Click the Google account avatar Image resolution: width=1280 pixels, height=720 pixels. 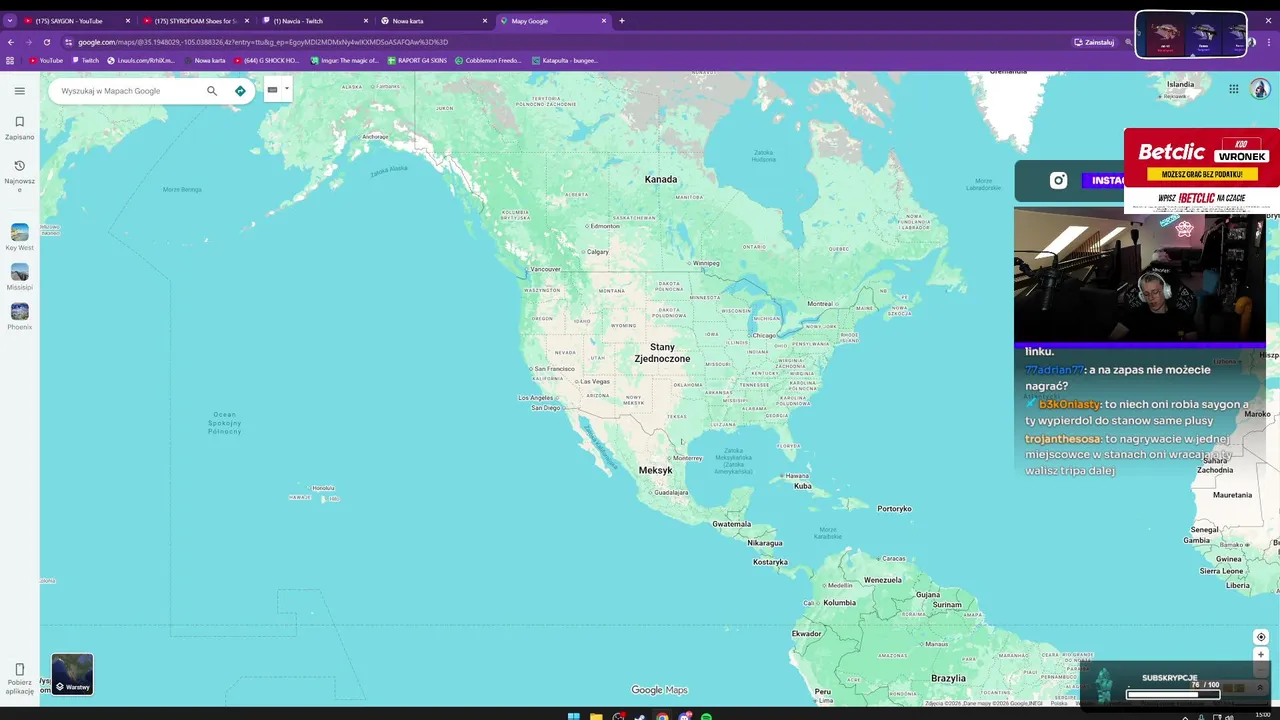click(x=1260, y=89)
